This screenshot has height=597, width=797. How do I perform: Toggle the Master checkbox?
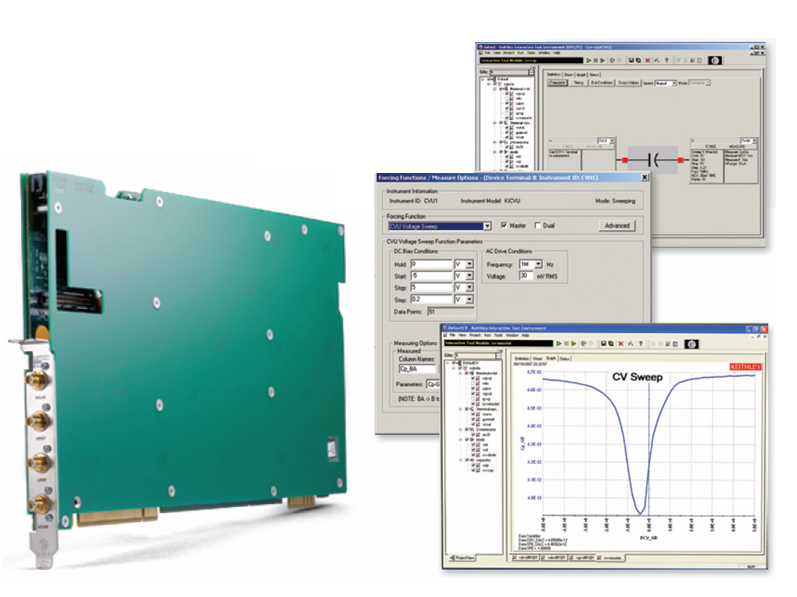504,226
